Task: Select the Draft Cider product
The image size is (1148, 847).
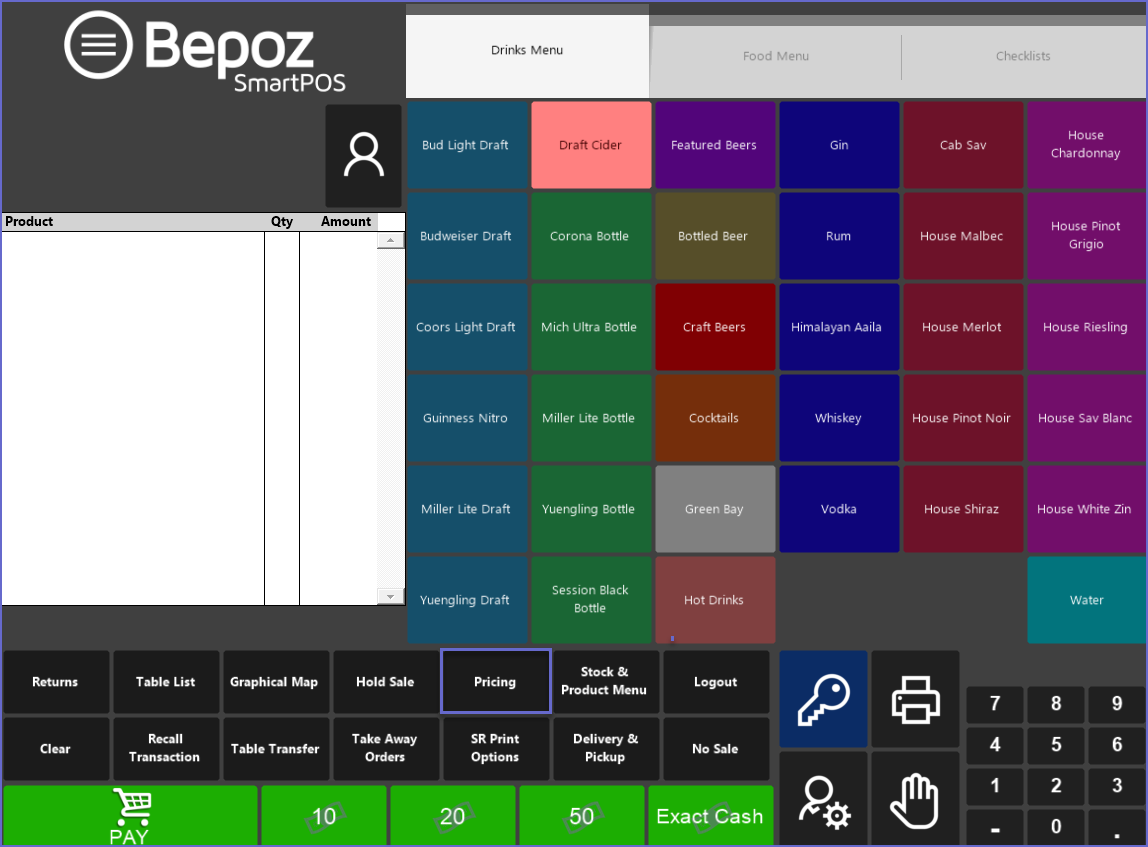Action: coord(590,145)
